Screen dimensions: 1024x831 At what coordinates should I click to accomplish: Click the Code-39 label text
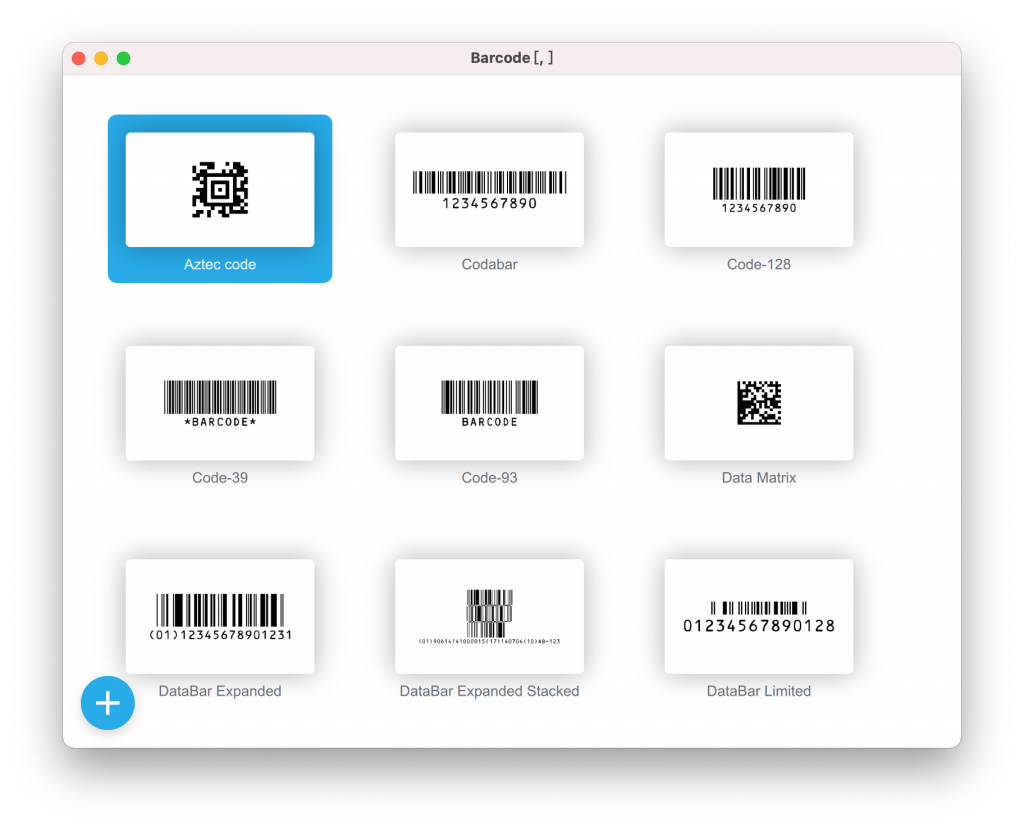point(219,478)
